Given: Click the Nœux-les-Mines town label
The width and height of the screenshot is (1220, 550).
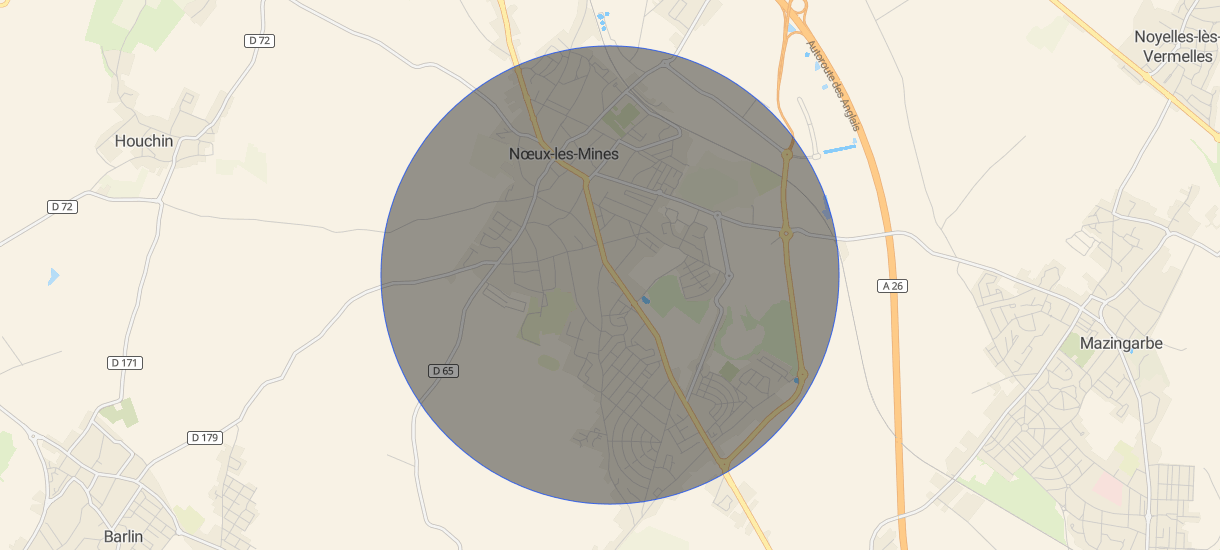Looking at the screenshot, I should point(564,154).
